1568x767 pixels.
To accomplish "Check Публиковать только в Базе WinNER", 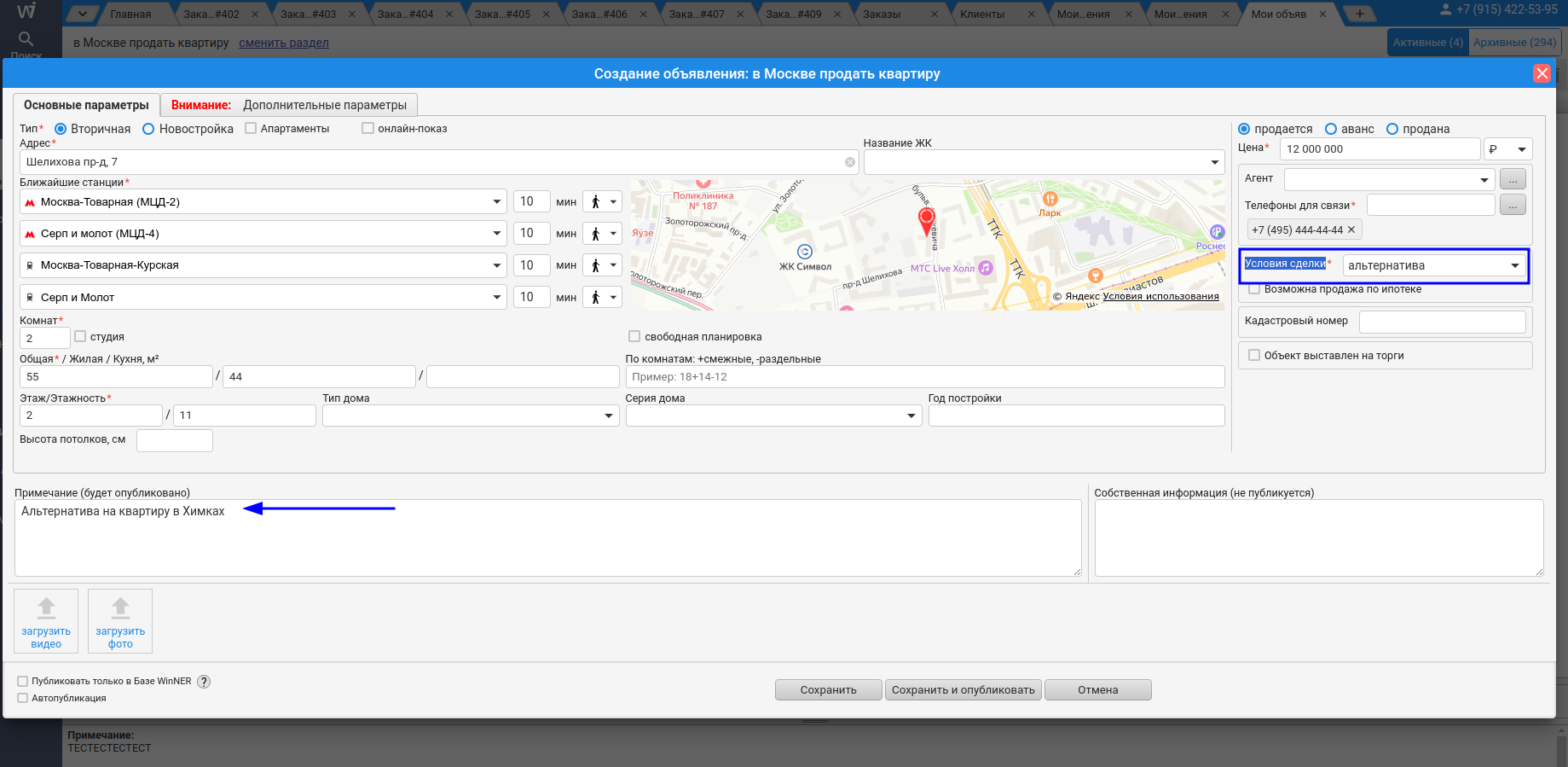I will click(x=23, y=682).
